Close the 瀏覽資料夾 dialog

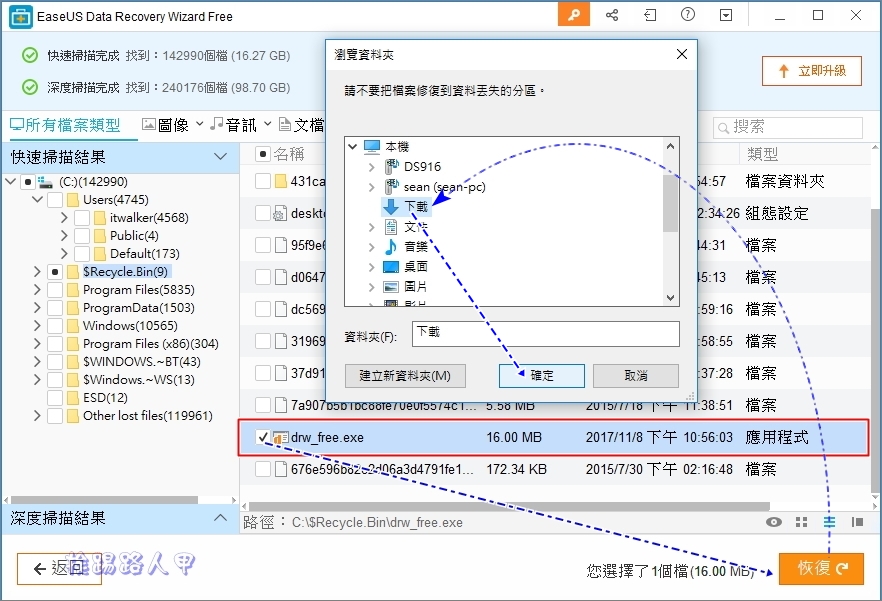point(682,54)
